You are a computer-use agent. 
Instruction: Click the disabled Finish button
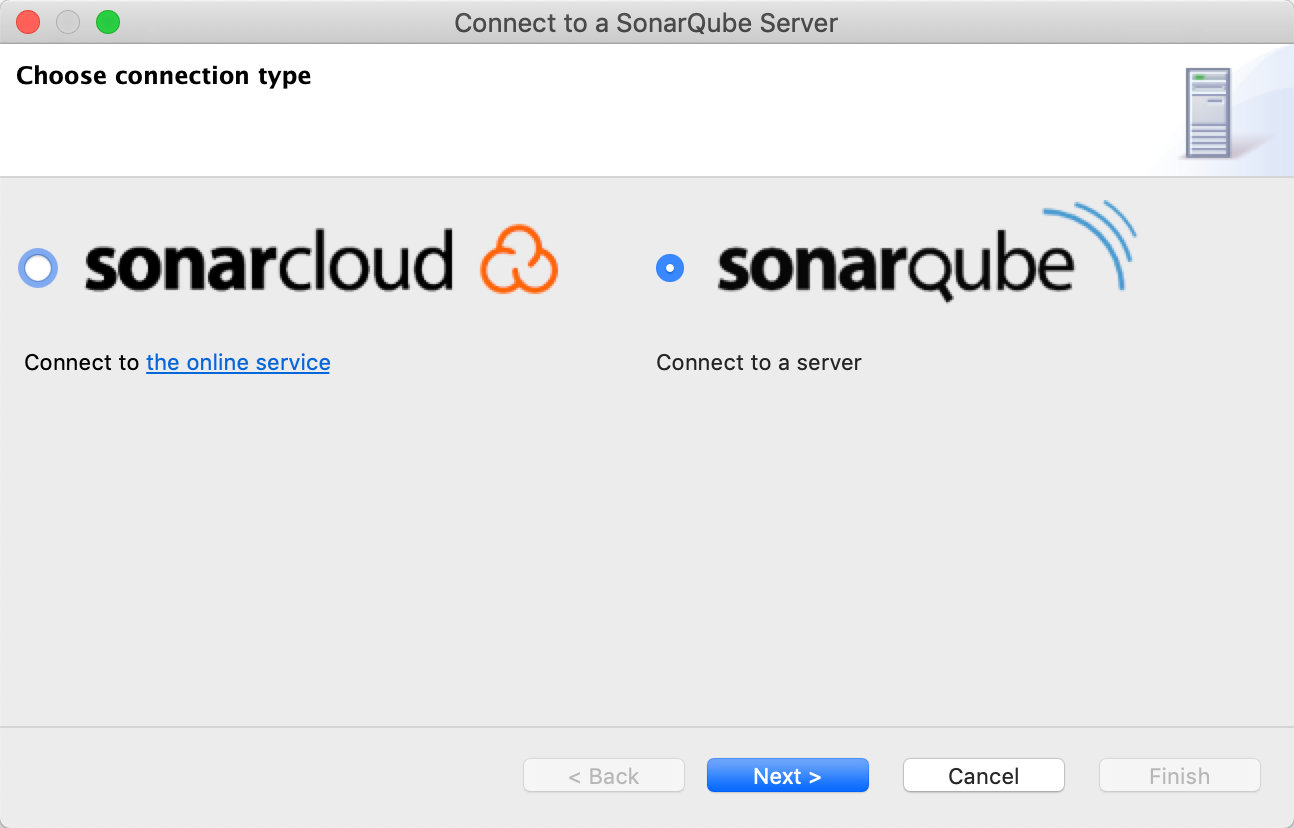pos(1179,776)
